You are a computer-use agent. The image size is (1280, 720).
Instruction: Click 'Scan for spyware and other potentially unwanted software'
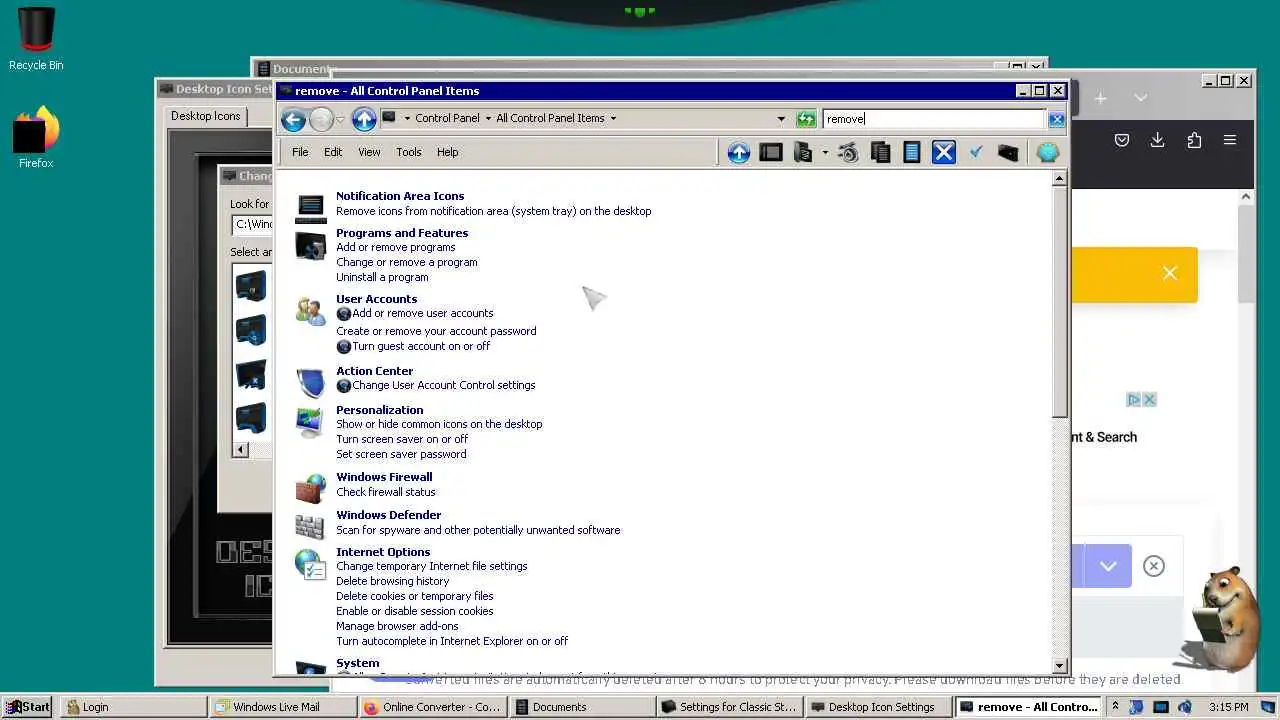pos(478,530)
